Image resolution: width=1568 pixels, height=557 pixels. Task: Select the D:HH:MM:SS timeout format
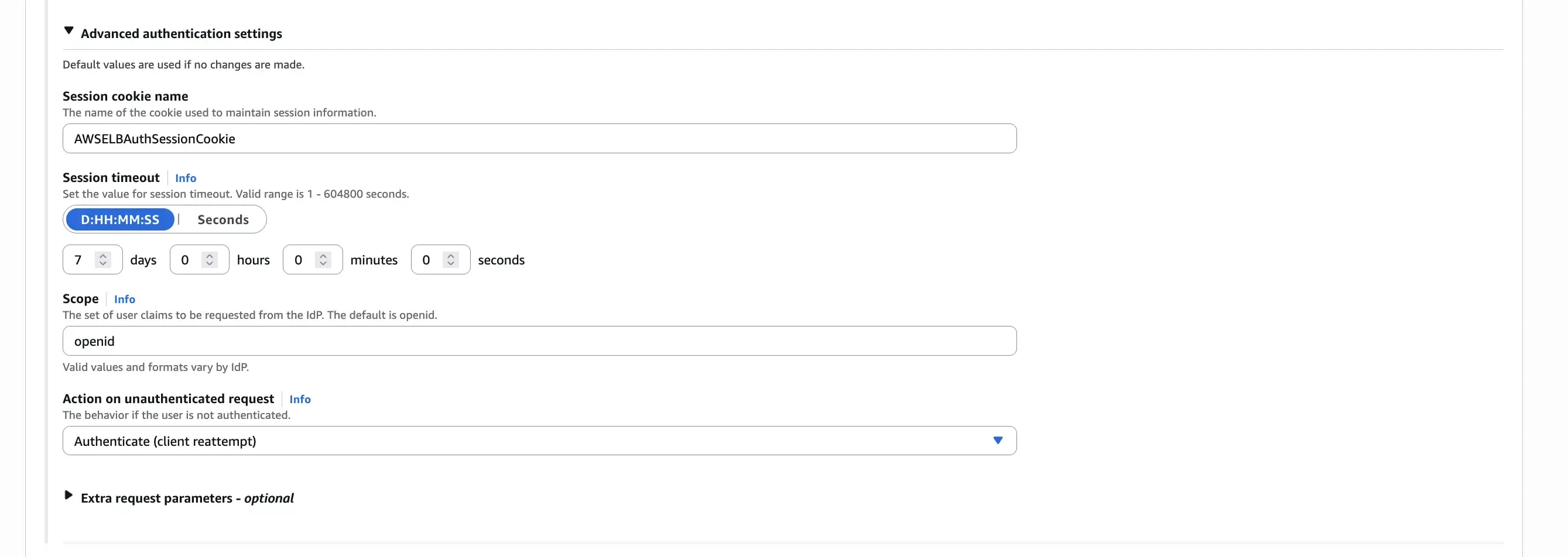click(x=120, y=219)
